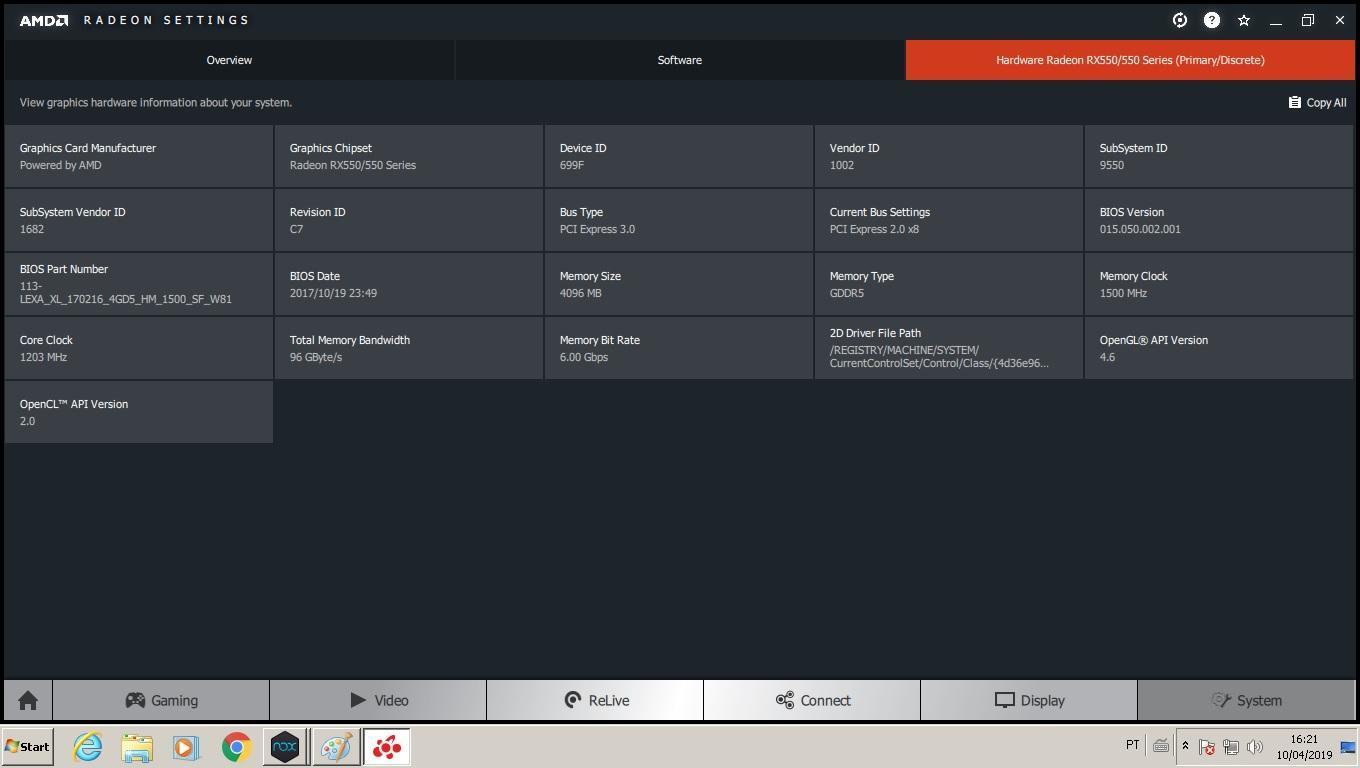Click the SubSystem ID 9550 tile

(1219, 156)
